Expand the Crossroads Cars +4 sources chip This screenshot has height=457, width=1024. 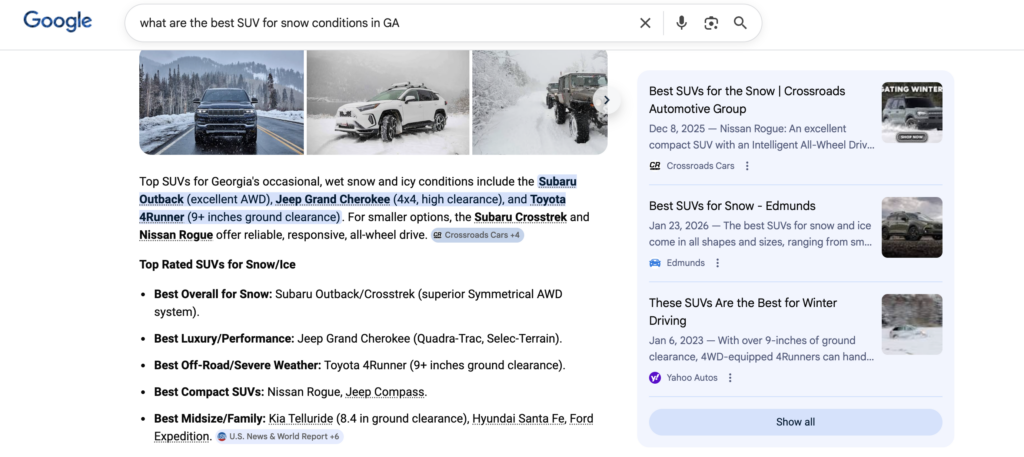(x=478, y=235)
